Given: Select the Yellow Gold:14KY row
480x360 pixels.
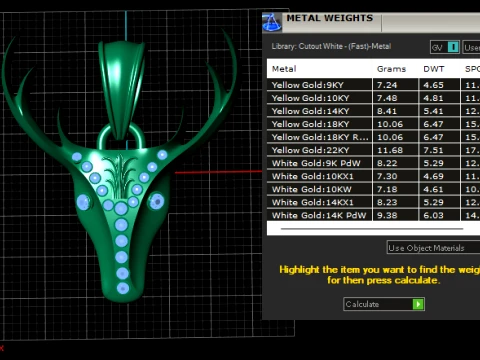Looking at the screenshot, I should tap(373, 111).
